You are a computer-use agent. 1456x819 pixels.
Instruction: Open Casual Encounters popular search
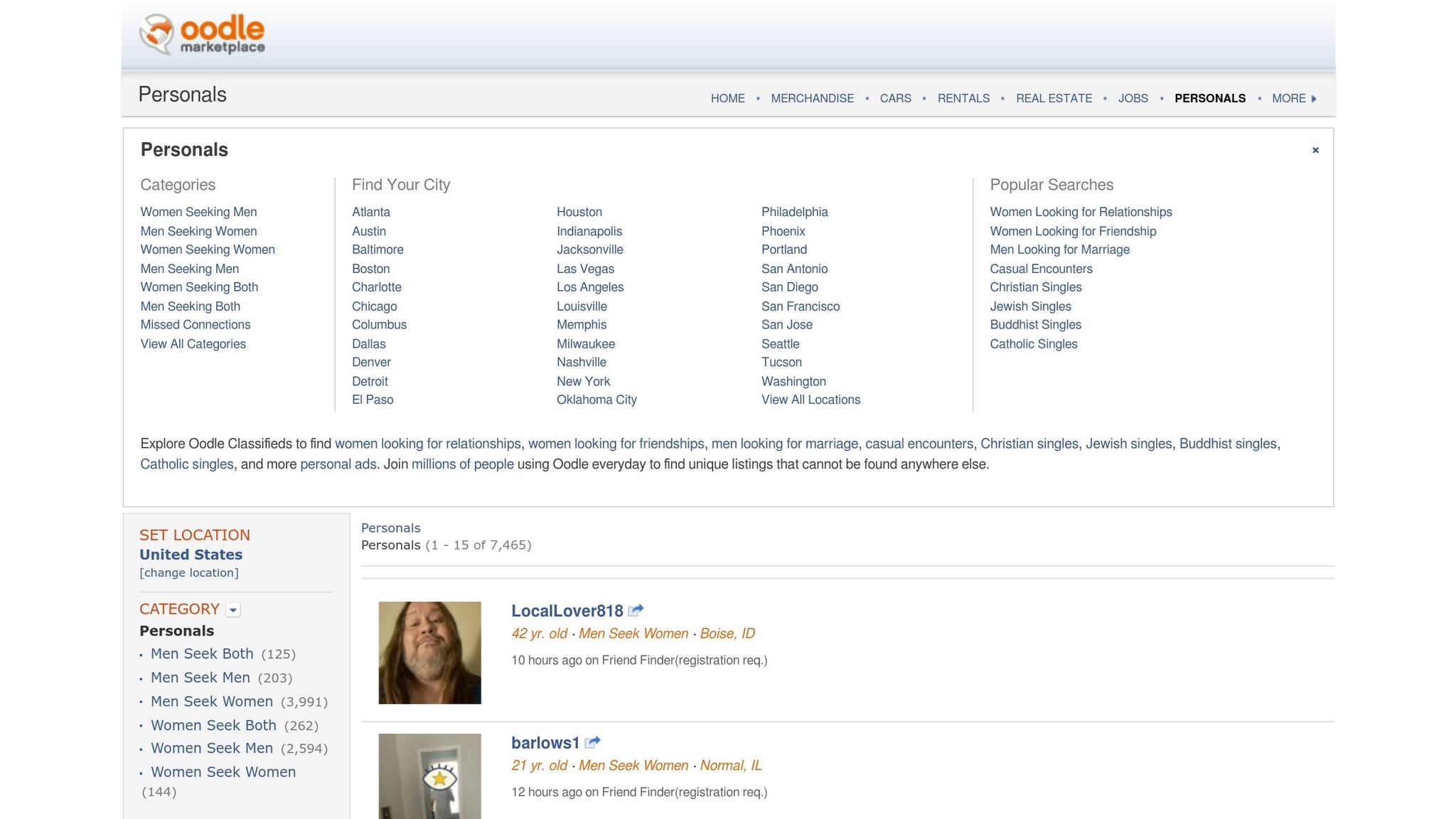point(1041,269)
